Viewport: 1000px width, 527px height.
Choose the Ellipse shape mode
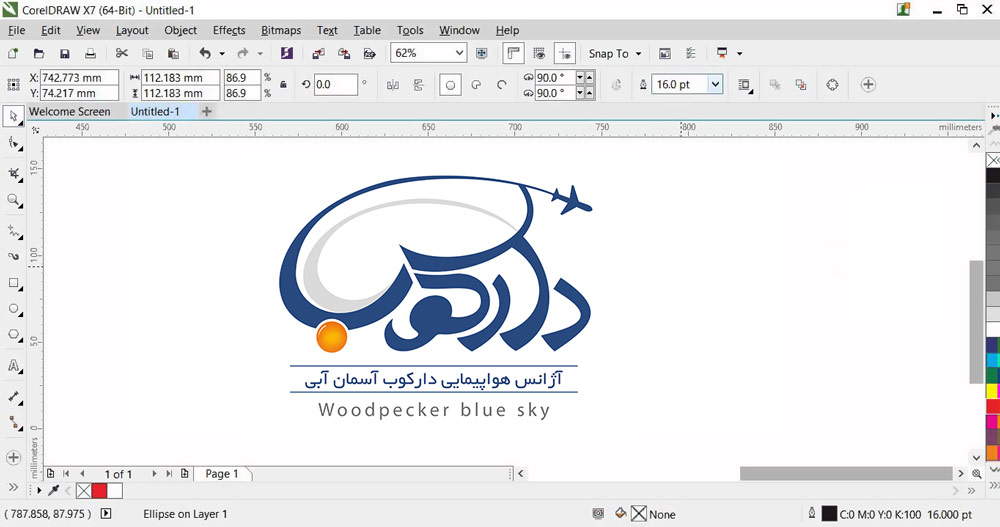point(450,85)
